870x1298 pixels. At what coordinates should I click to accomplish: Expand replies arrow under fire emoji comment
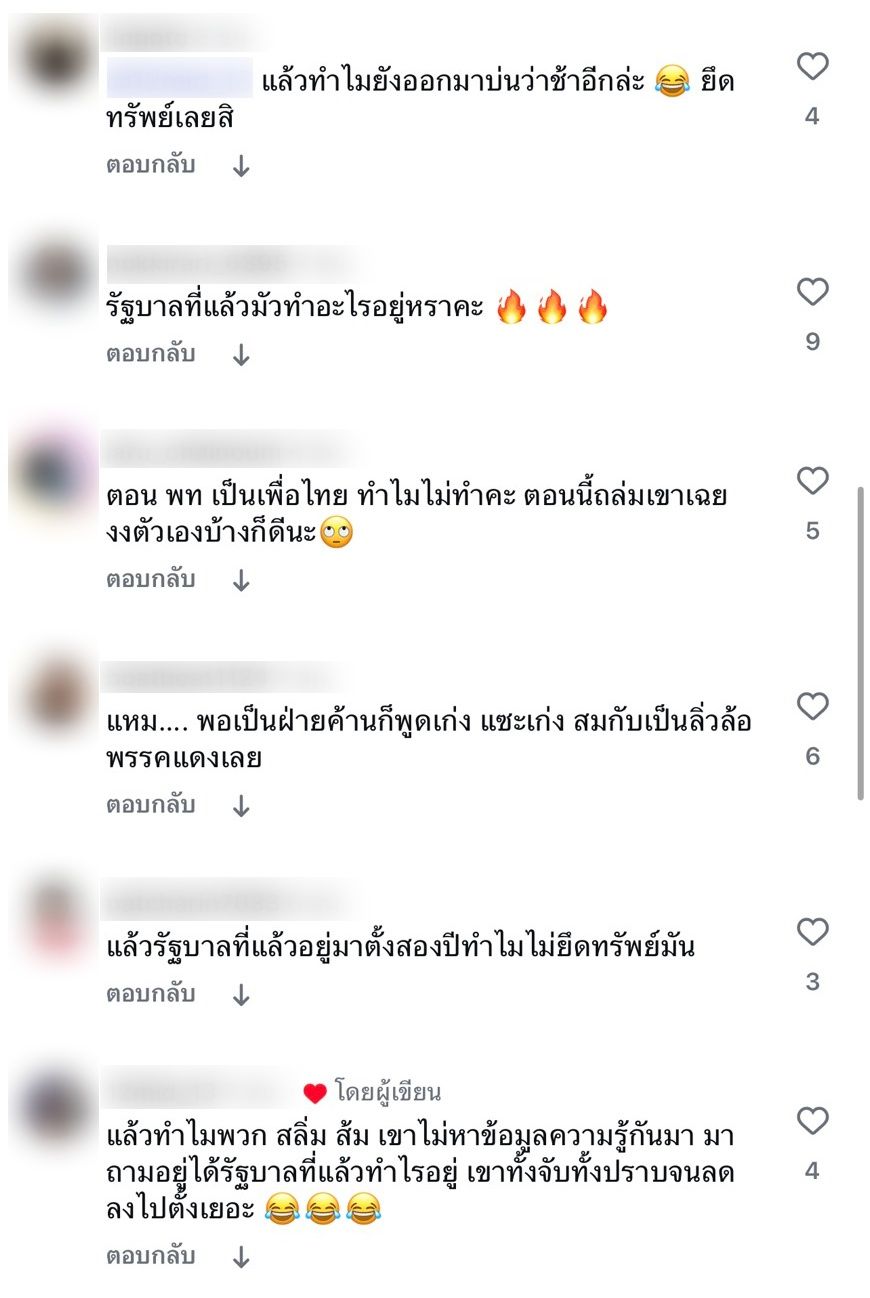click(241, 356)
